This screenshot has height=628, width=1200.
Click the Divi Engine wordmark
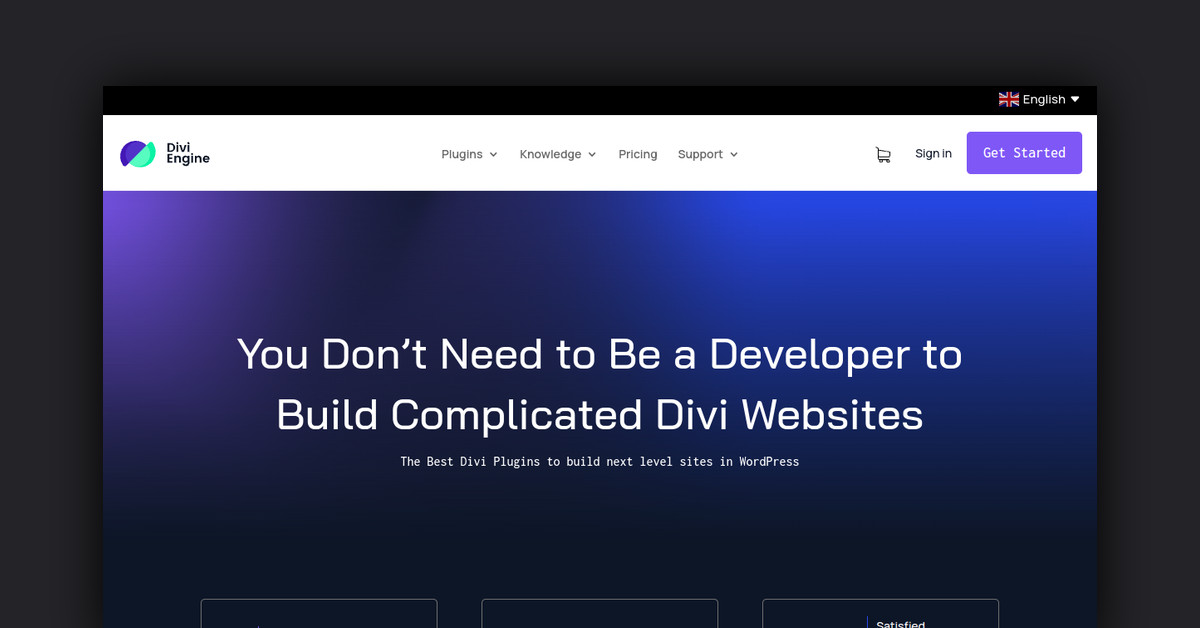pyautogui.click(x=186, y=154)
